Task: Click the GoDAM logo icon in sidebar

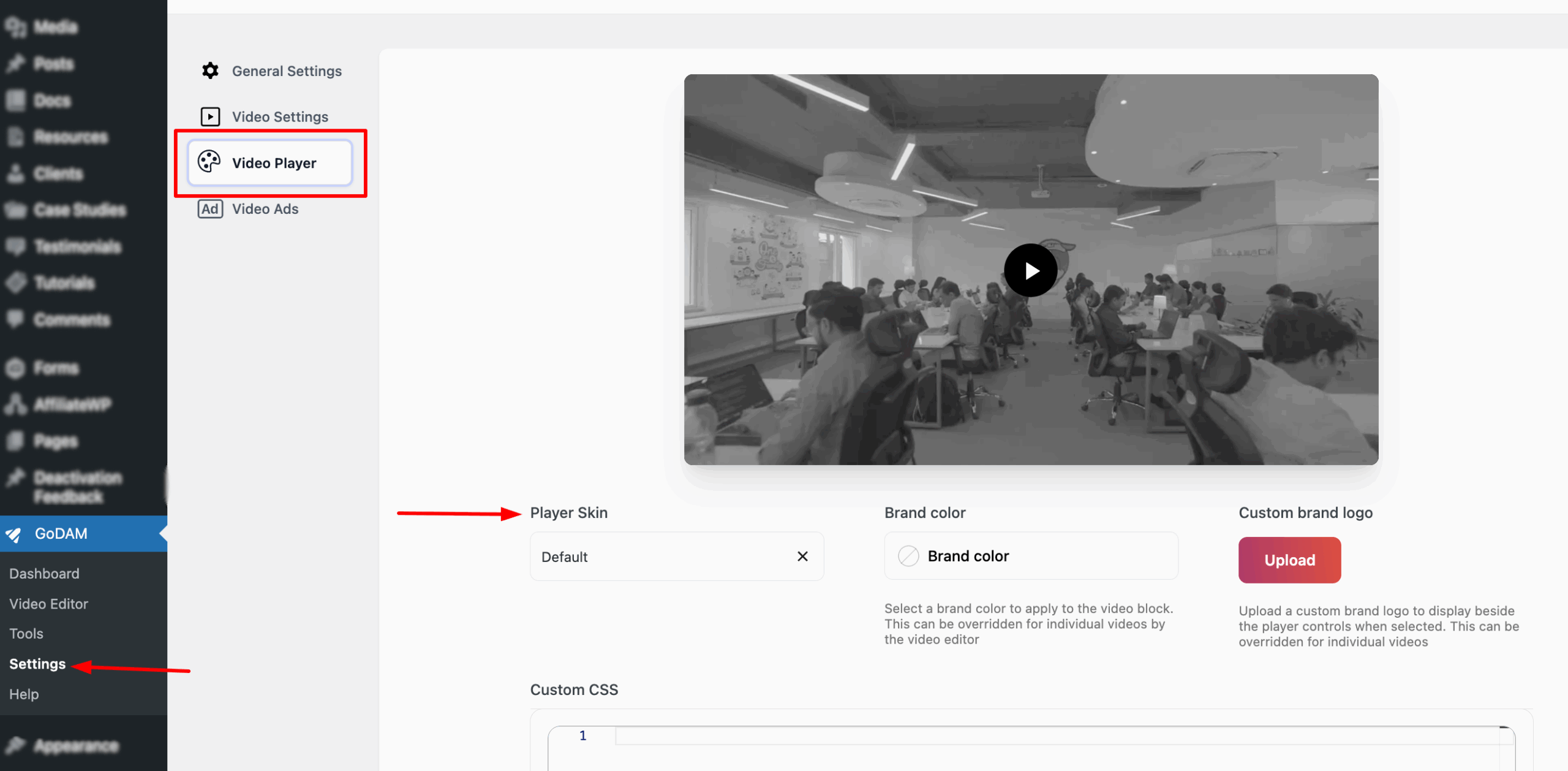Action: [14, 534]
